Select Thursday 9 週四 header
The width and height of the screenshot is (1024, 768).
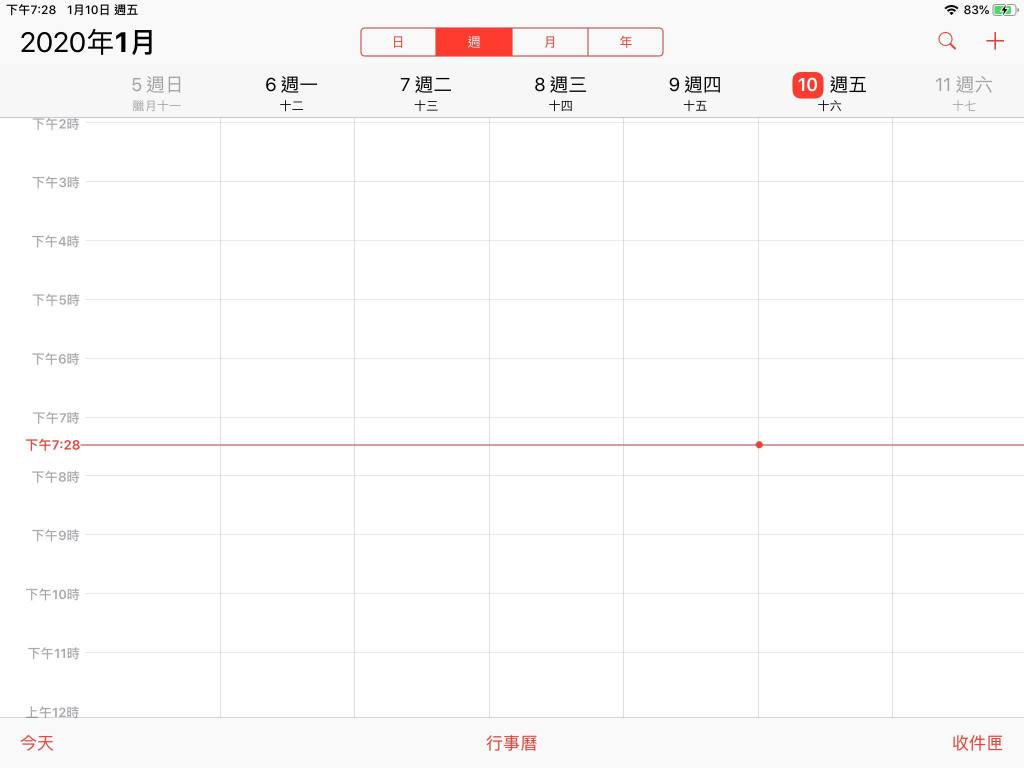(694, 86)
